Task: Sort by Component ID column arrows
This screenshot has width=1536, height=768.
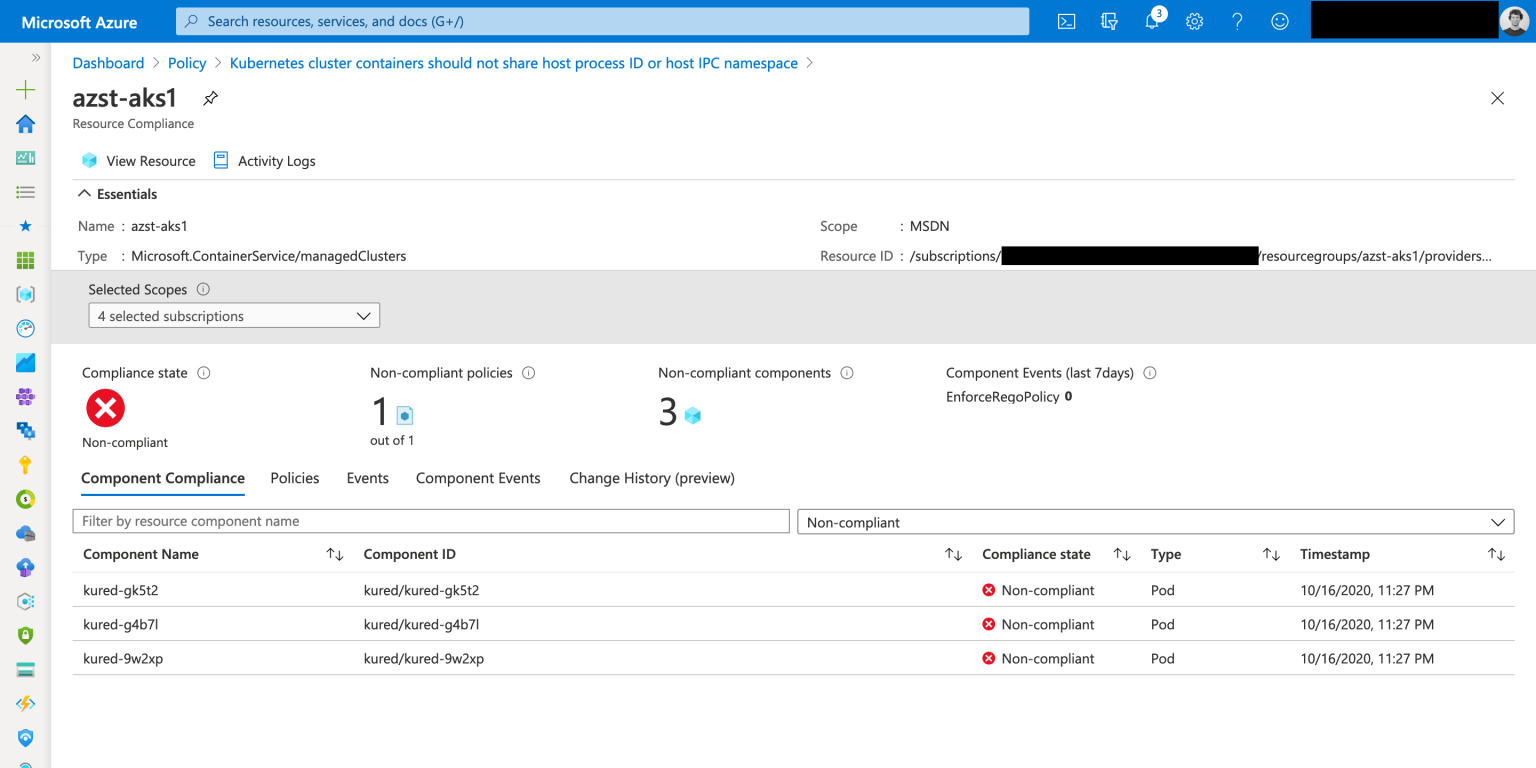Action: 954,554
